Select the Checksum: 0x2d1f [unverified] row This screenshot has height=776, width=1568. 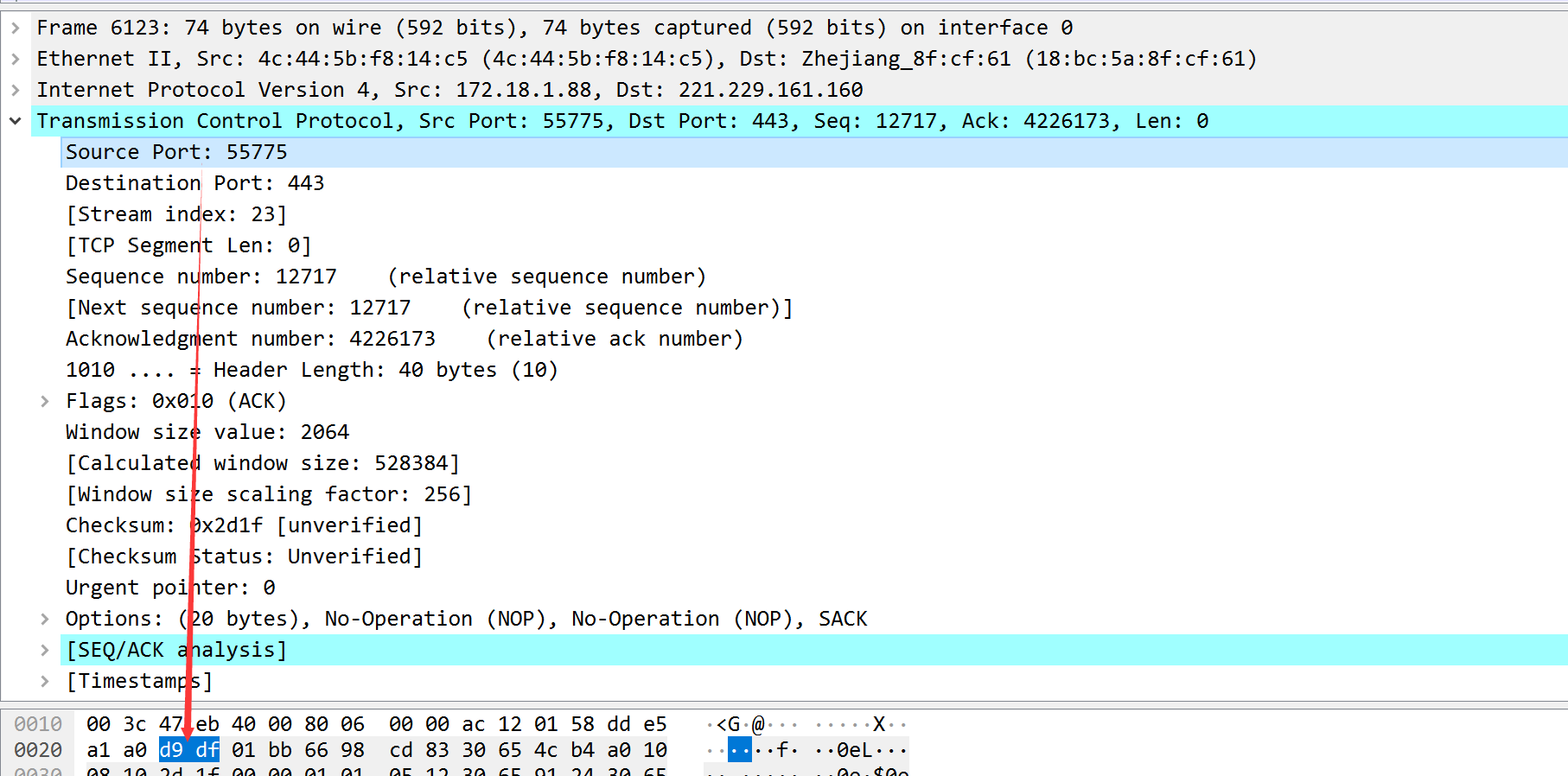[814, 525]
